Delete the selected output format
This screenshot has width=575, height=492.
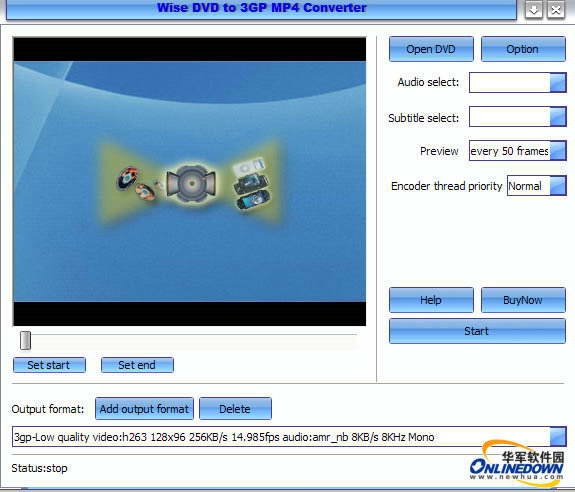(235, 409)
